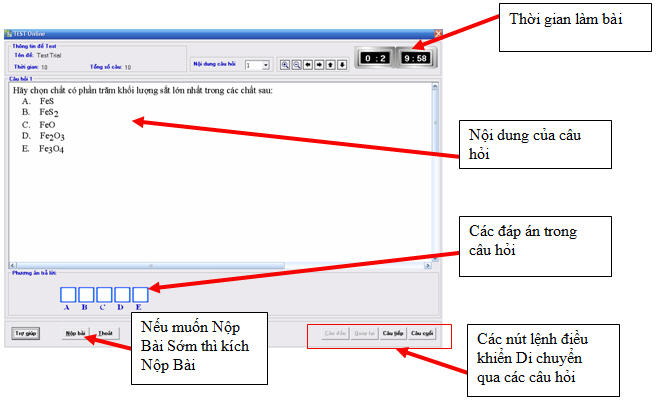656x400 pixels.
Task: Select answer box A
Action: (x=68, y=295)
